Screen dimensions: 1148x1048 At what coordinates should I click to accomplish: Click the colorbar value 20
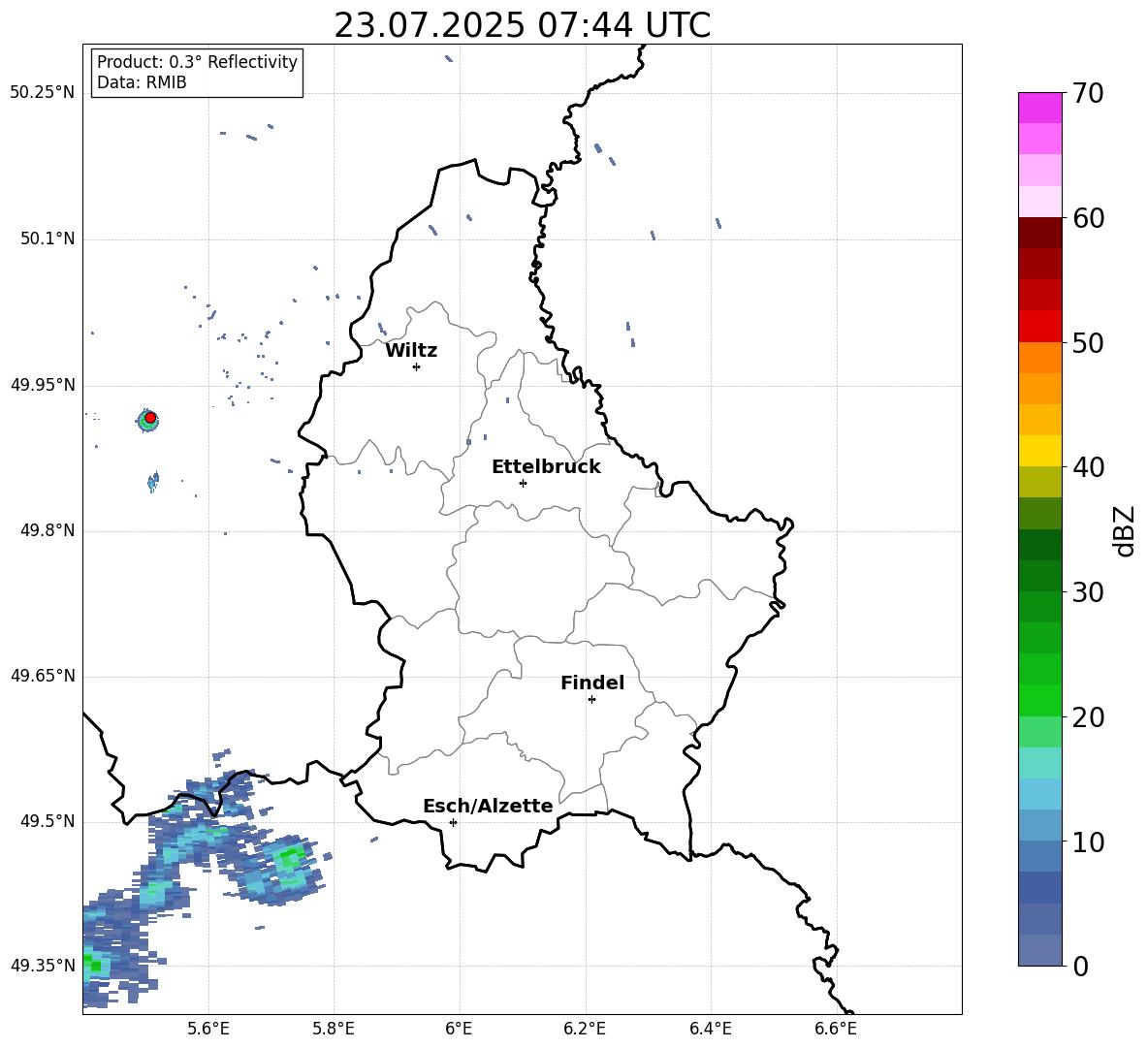pos(1088,717)
